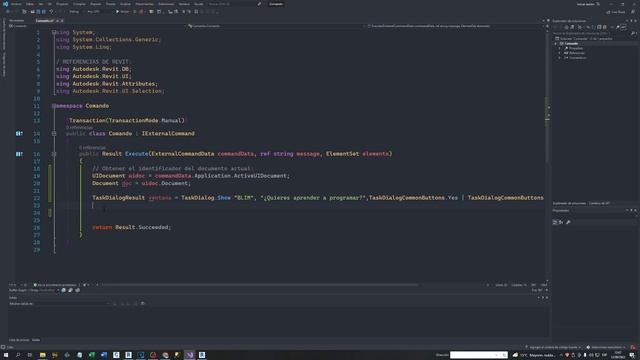Open the Herramientas menu
This screenshot has width=640, height=360.
pos(144,4)
